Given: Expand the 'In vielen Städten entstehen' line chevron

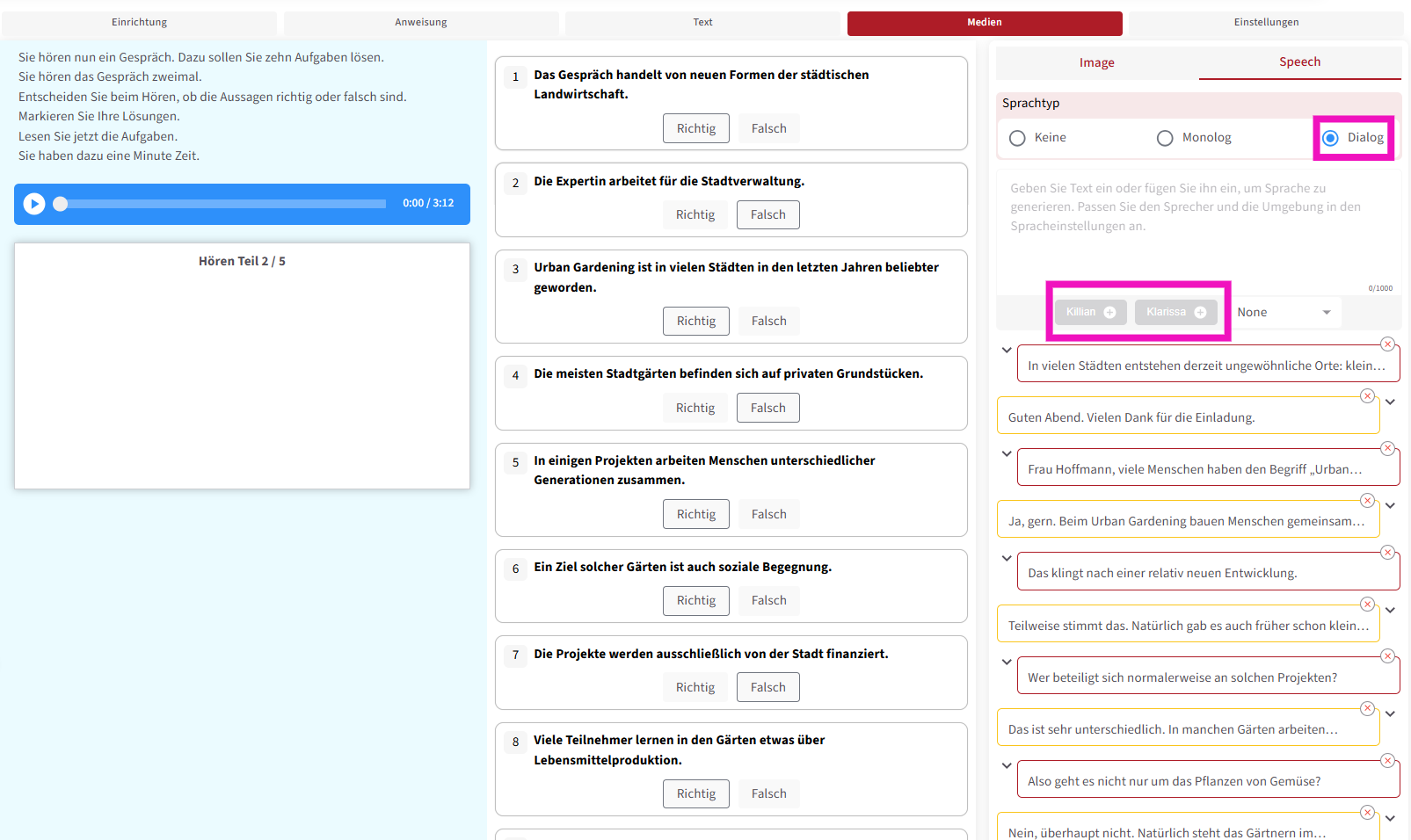Looking at the screenshot, I should click(x=1007, y=350).
